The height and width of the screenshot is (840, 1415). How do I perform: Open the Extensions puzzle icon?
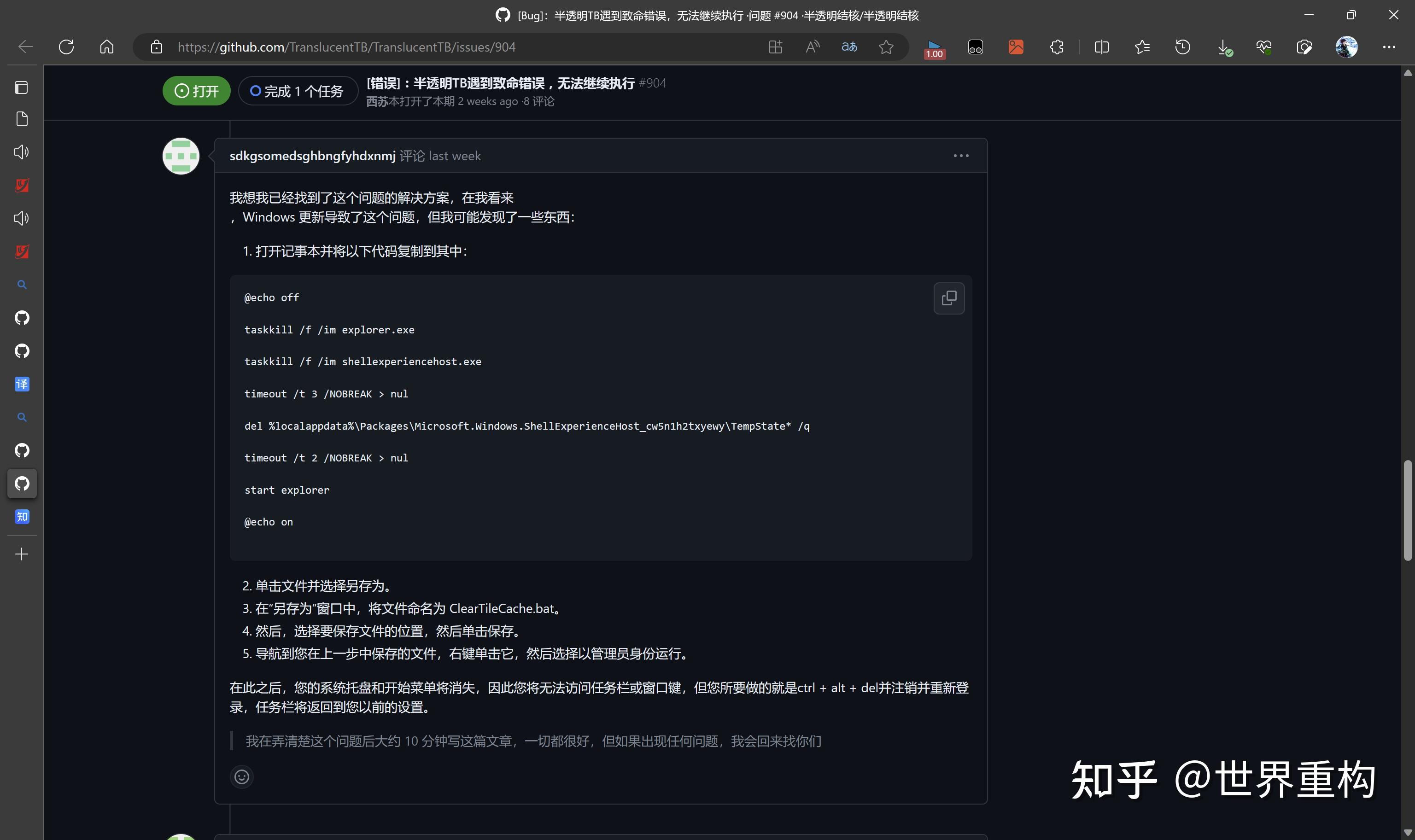tap(1057, 47)
